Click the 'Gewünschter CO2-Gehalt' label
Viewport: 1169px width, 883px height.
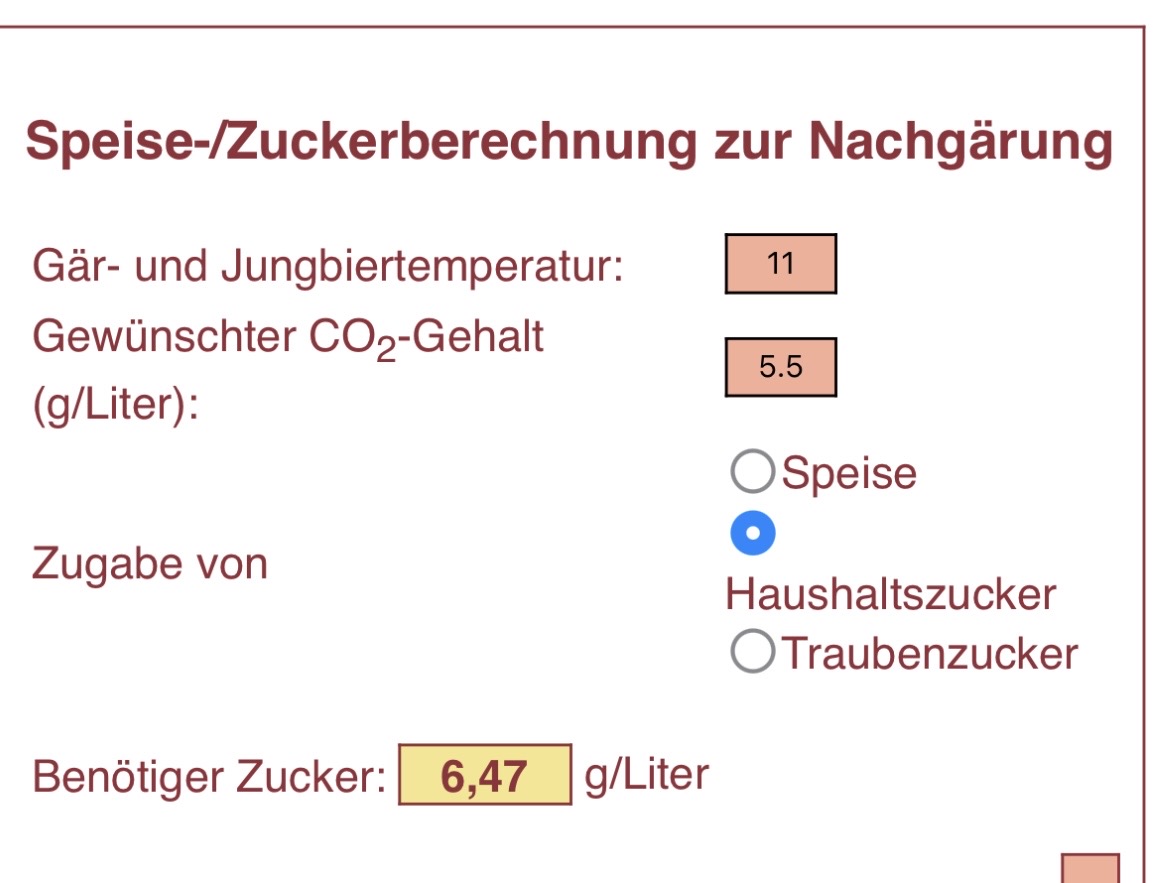point(288,338)
